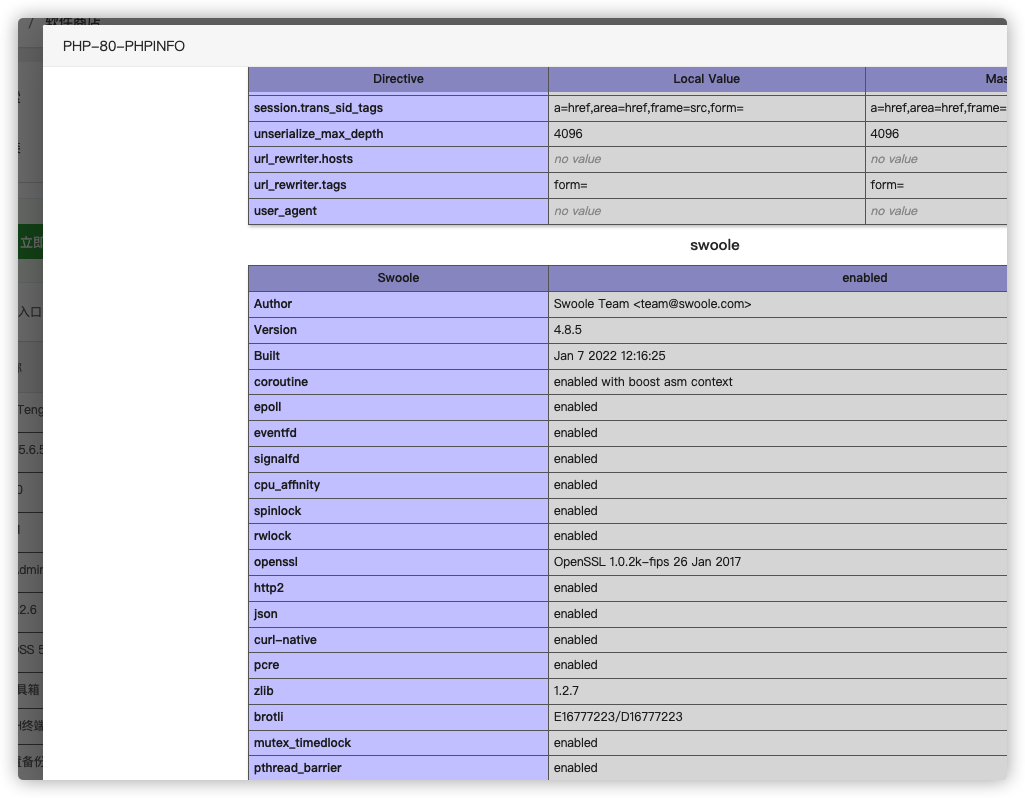Click the user_agent directive cell

click(398, 211)
